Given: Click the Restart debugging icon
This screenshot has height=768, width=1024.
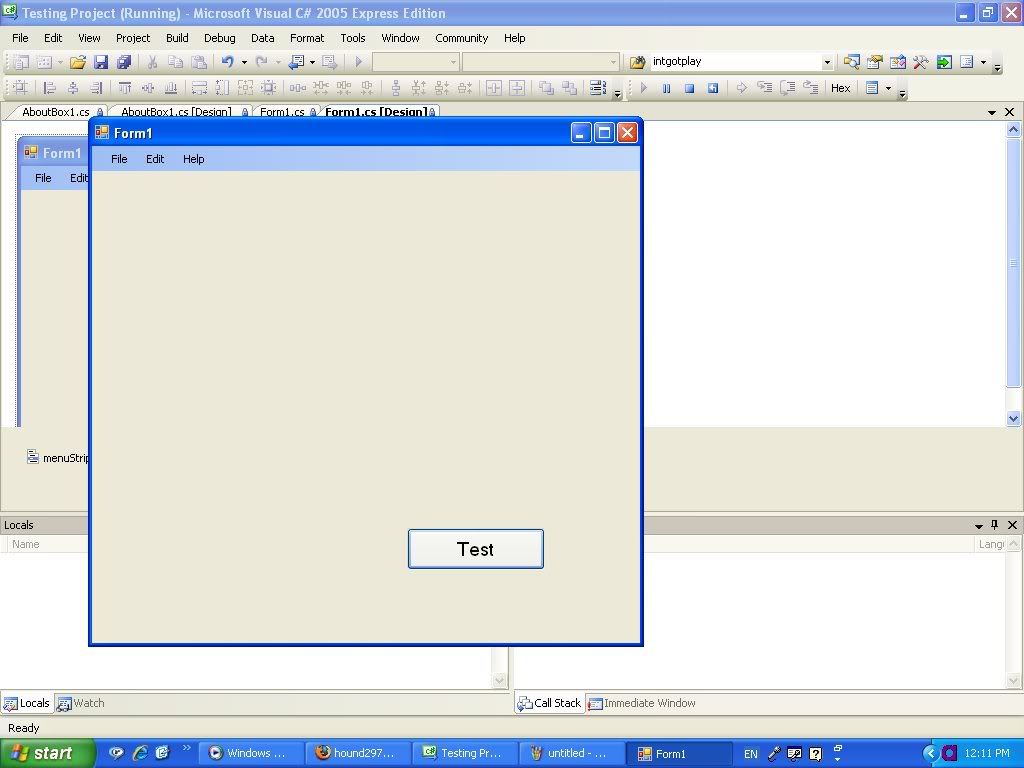Looking at the screenshot, I should point(713,88).
